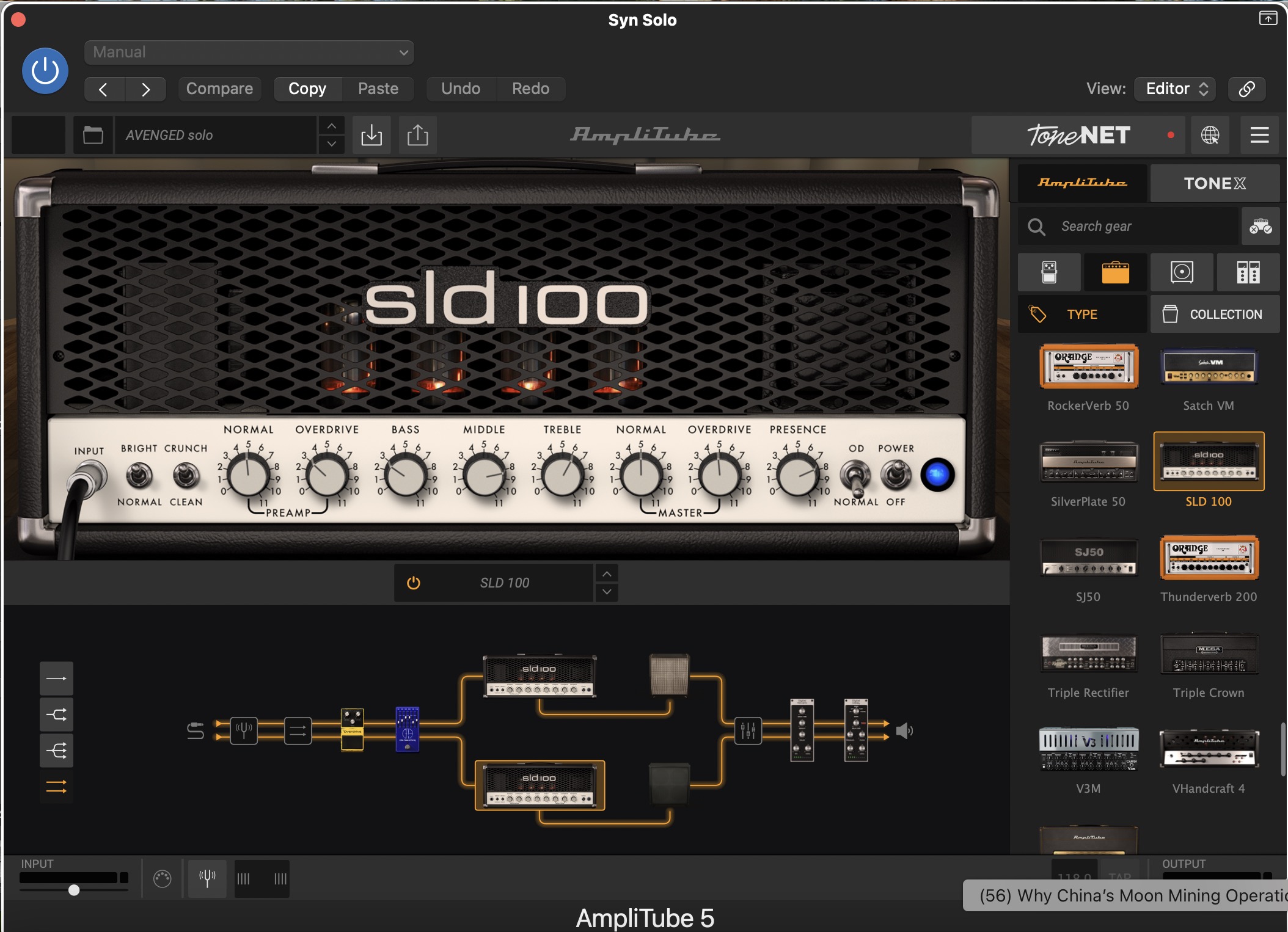
Task: Open the ToneNET panel
Action: [1078, 135]
